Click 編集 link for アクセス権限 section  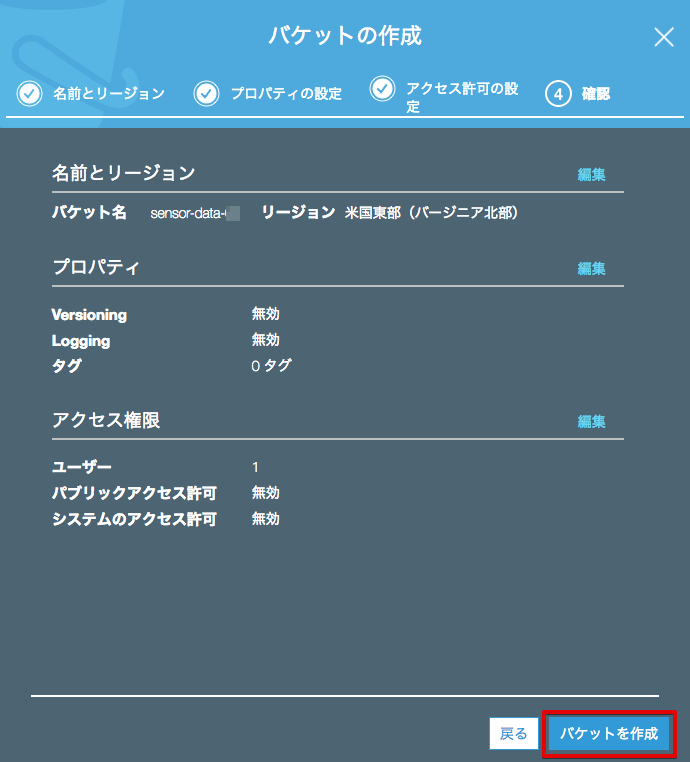[x=591, y=421]
